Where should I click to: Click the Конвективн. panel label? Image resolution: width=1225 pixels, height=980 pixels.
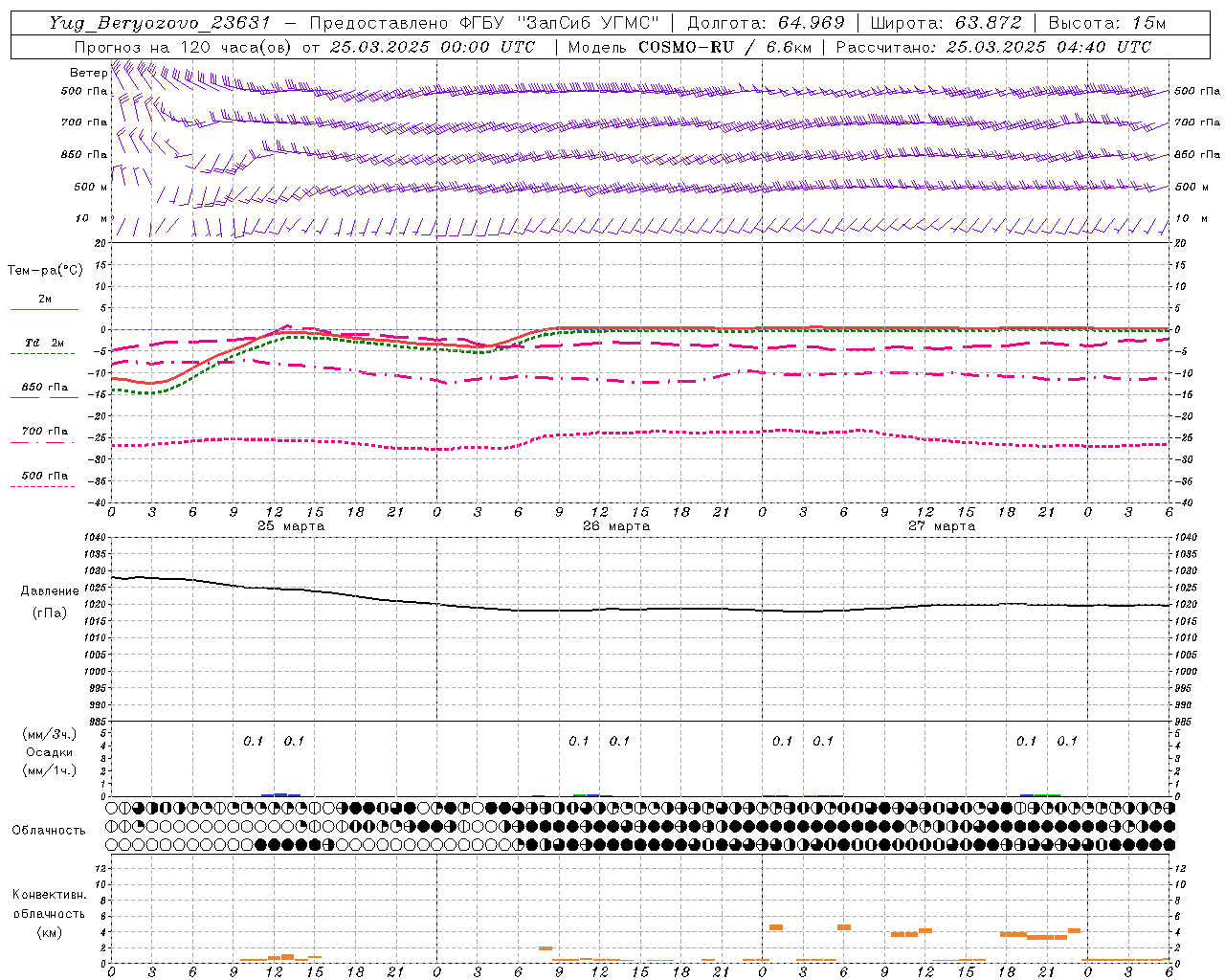coord(49,895)
